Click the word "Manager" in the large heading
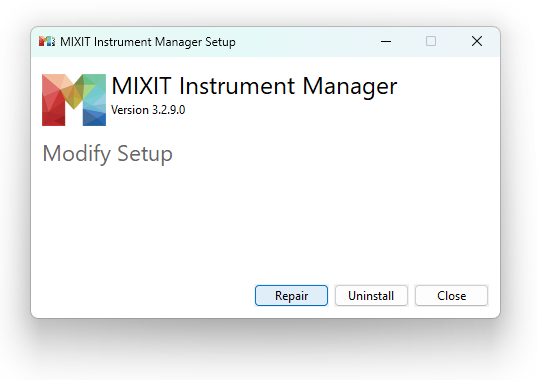537x380 pixels. click(x=350, y=87)
